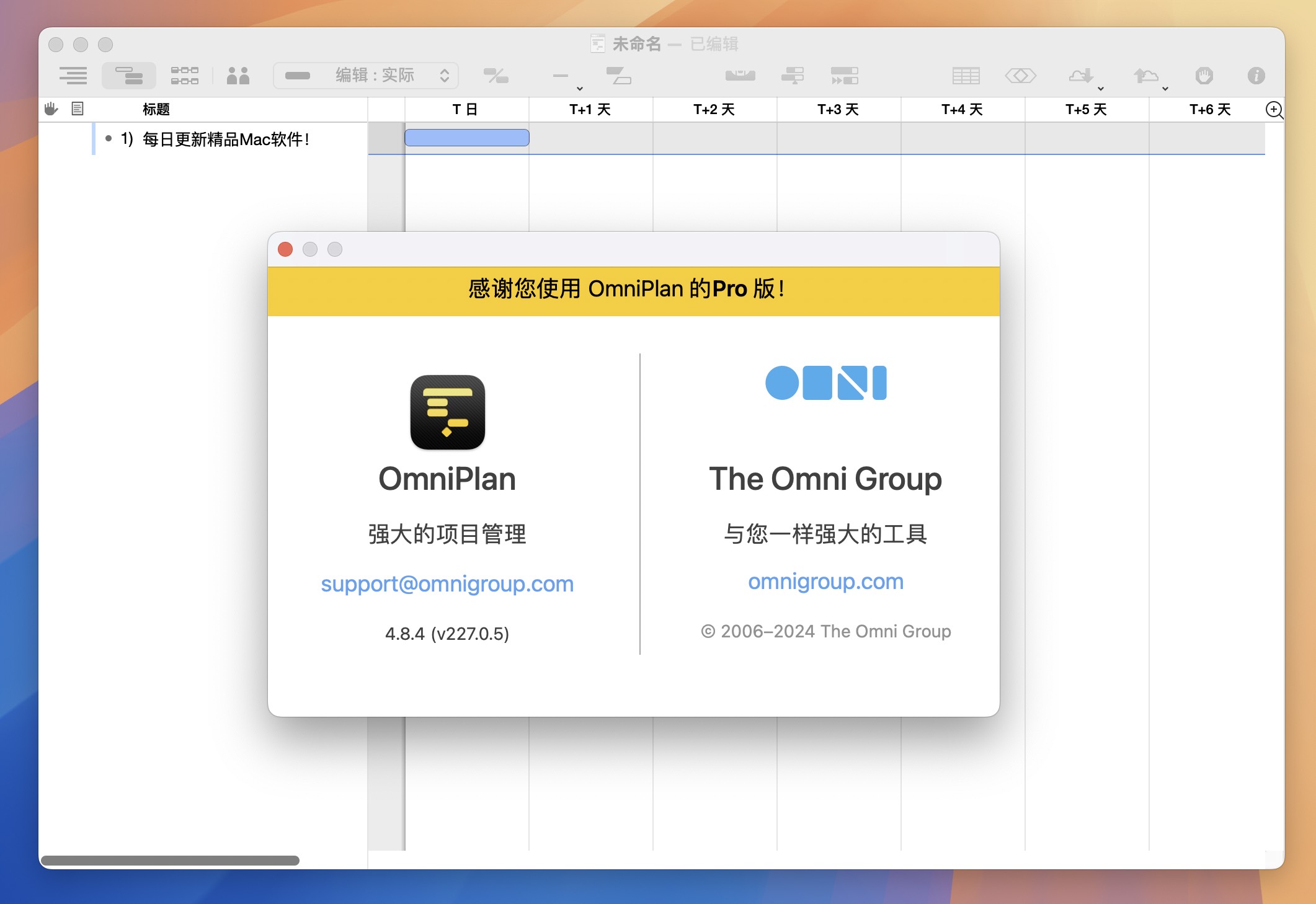Click the 未命名 document title icon
Viewport: 1316px width, 904px height.
[597, 43]
